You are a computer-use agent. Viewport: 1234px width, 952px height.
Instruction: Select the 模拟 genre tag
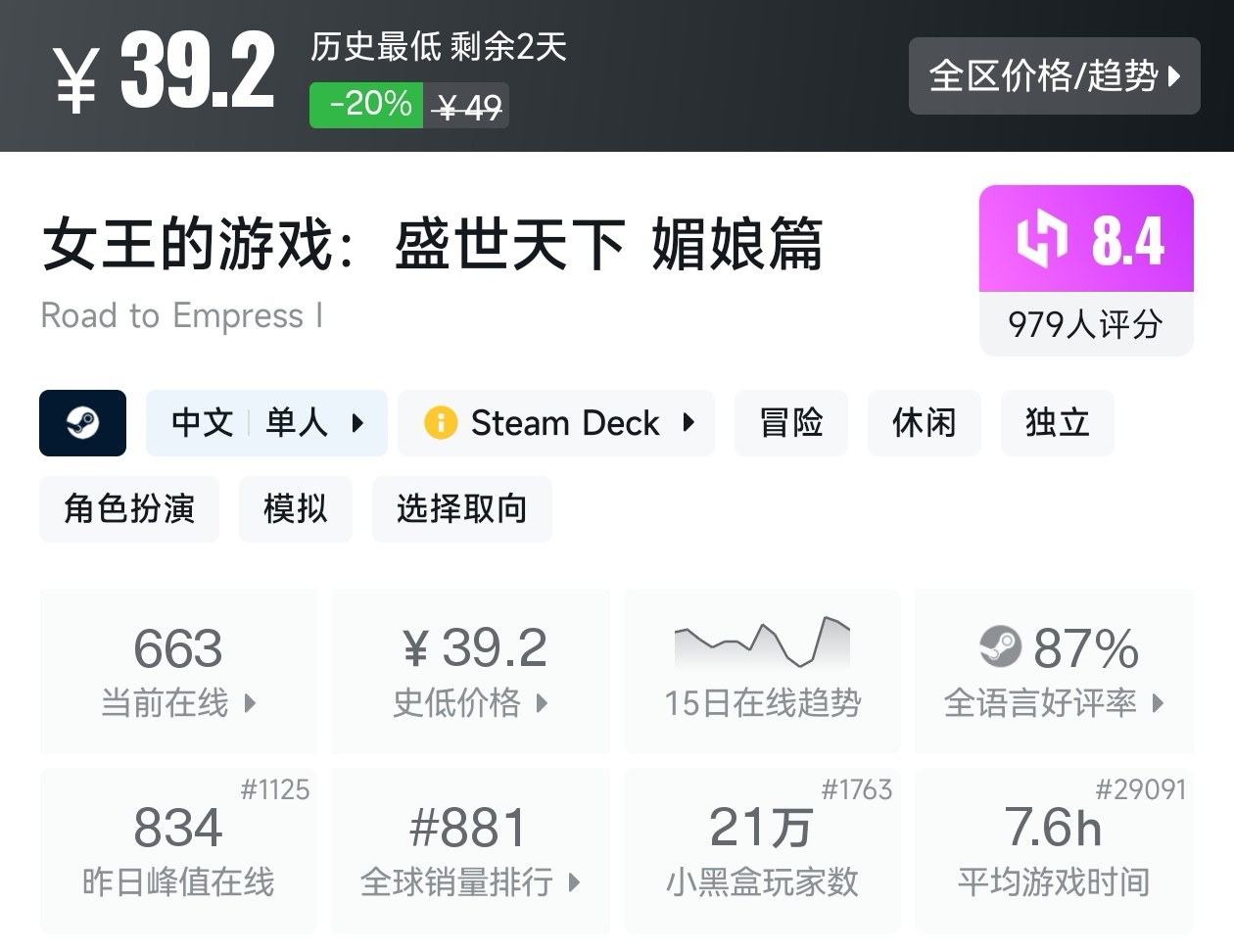point(295,509)
